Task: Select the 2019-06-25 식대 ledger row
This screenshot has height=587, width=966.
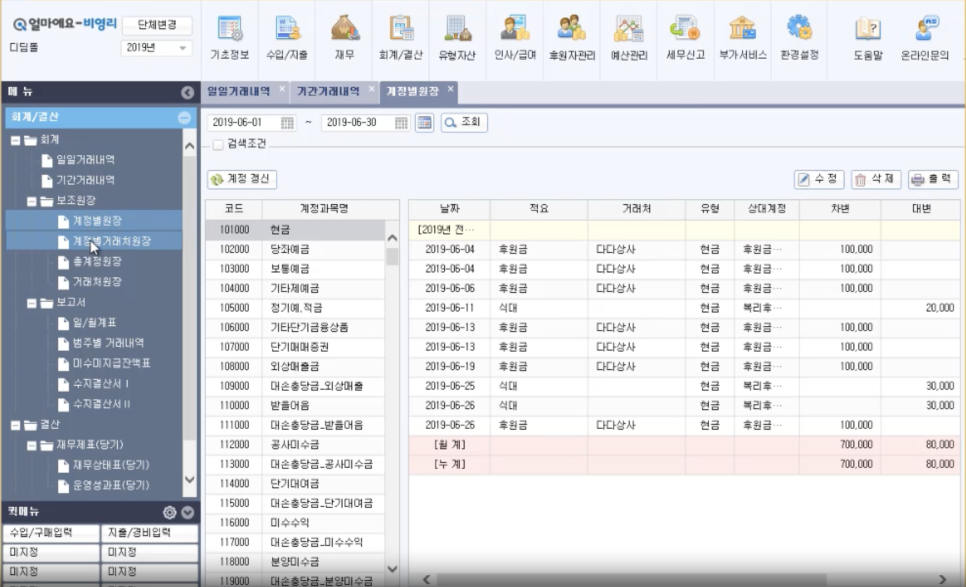Action: pyautogui.click(x=684, y=386)
